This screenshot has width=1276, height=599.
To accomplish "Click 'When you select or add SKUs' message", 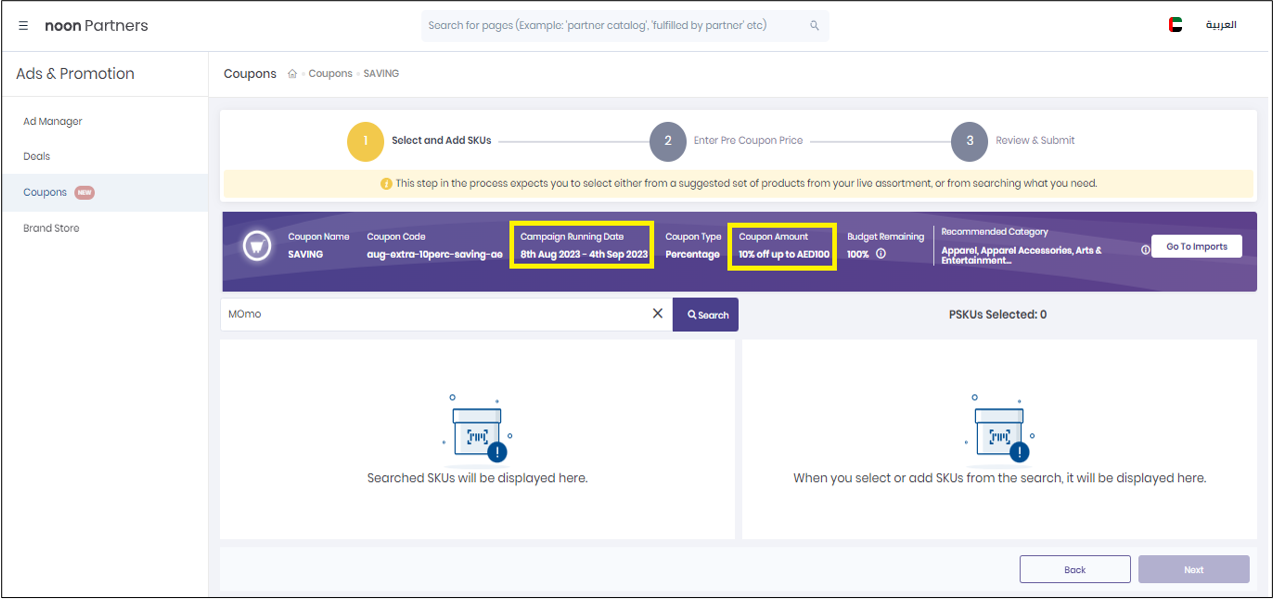I will click(x=999, y=478).
